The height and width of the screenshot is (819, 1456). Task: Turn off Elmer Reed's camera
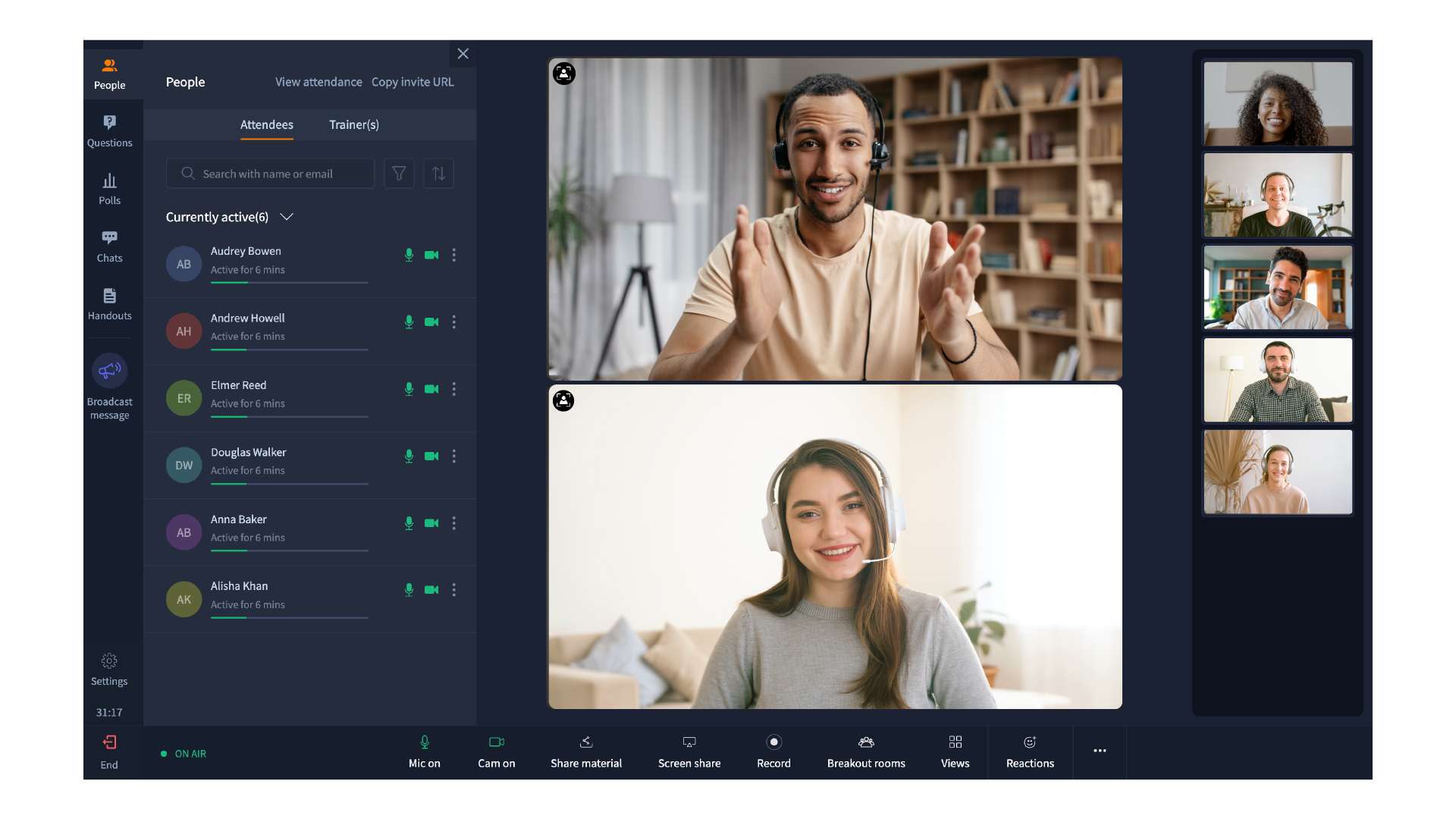pos(431,389)
